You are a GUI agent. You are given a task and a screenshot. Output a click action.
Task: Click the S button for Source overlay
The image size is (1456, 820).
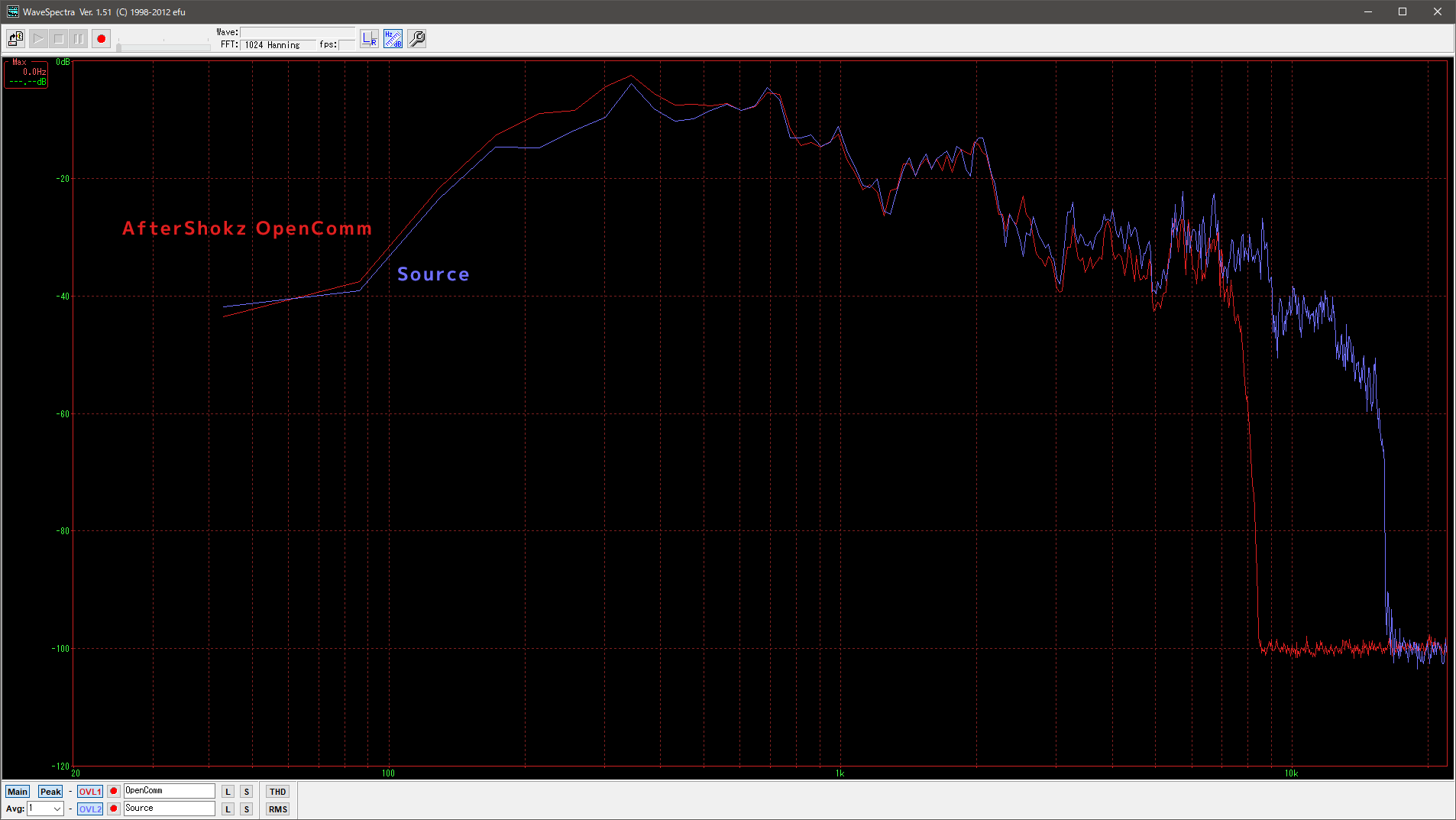click(246, 809)
